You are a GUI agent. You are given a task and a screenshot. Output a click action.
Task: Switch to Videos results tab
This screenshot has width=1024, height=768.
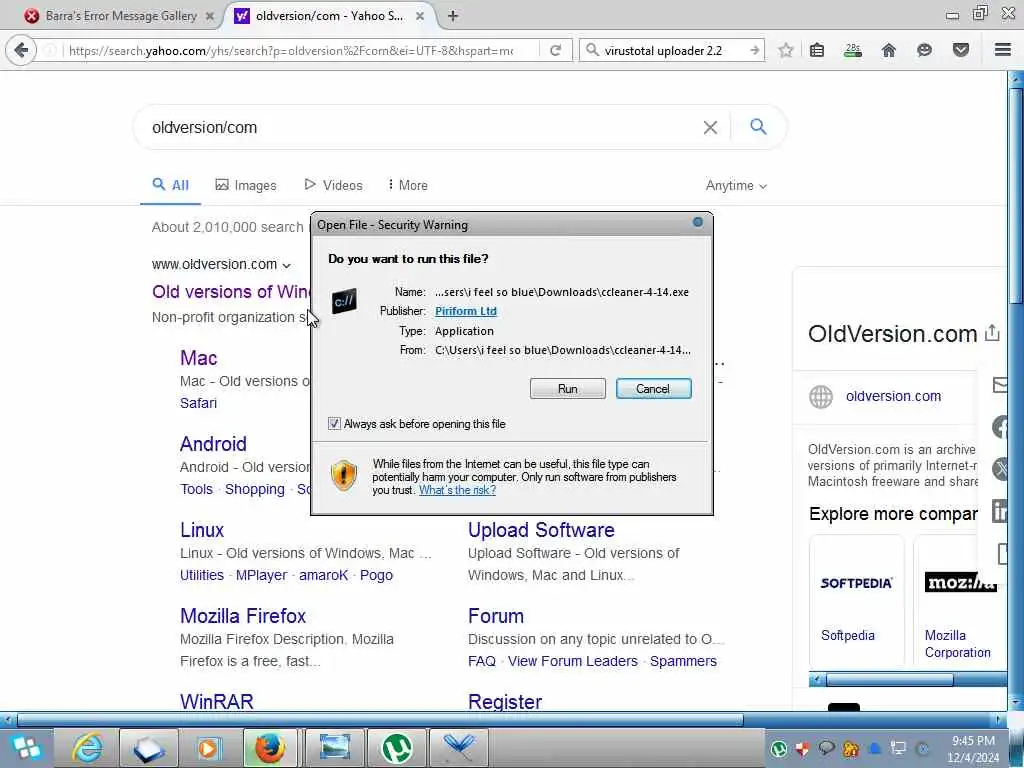pos(333,185)
